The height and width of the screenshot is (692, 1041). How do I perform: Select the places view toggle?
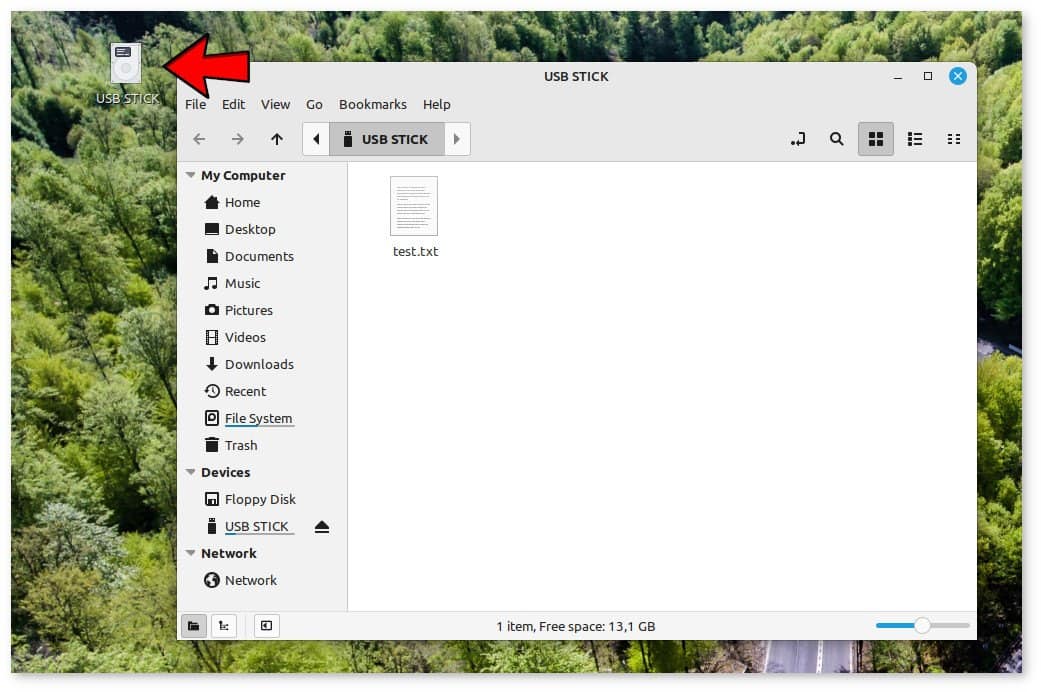coord(195,625)
